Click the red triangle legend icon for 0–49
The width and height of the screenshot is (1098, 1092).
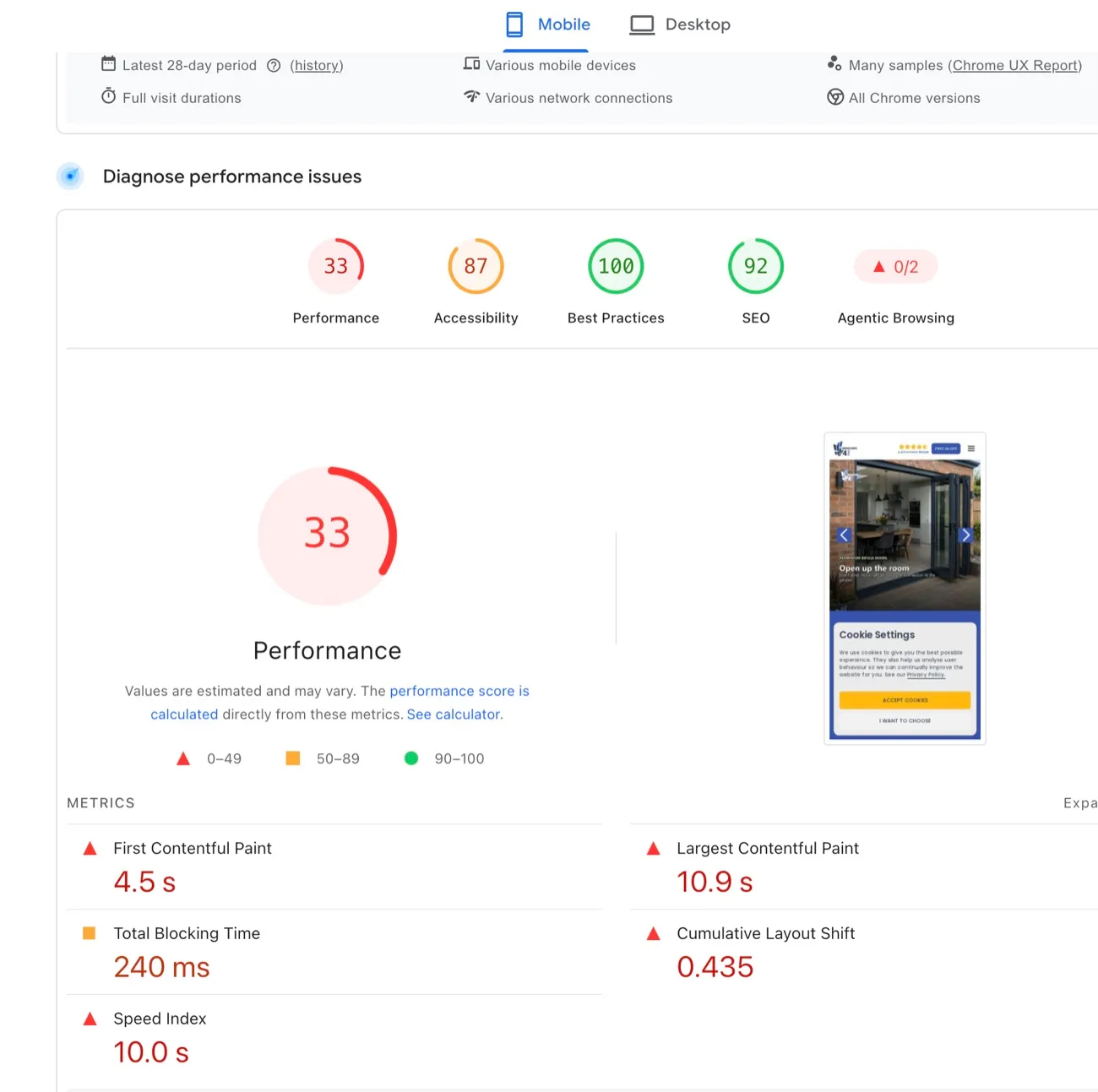pos(183,758)
